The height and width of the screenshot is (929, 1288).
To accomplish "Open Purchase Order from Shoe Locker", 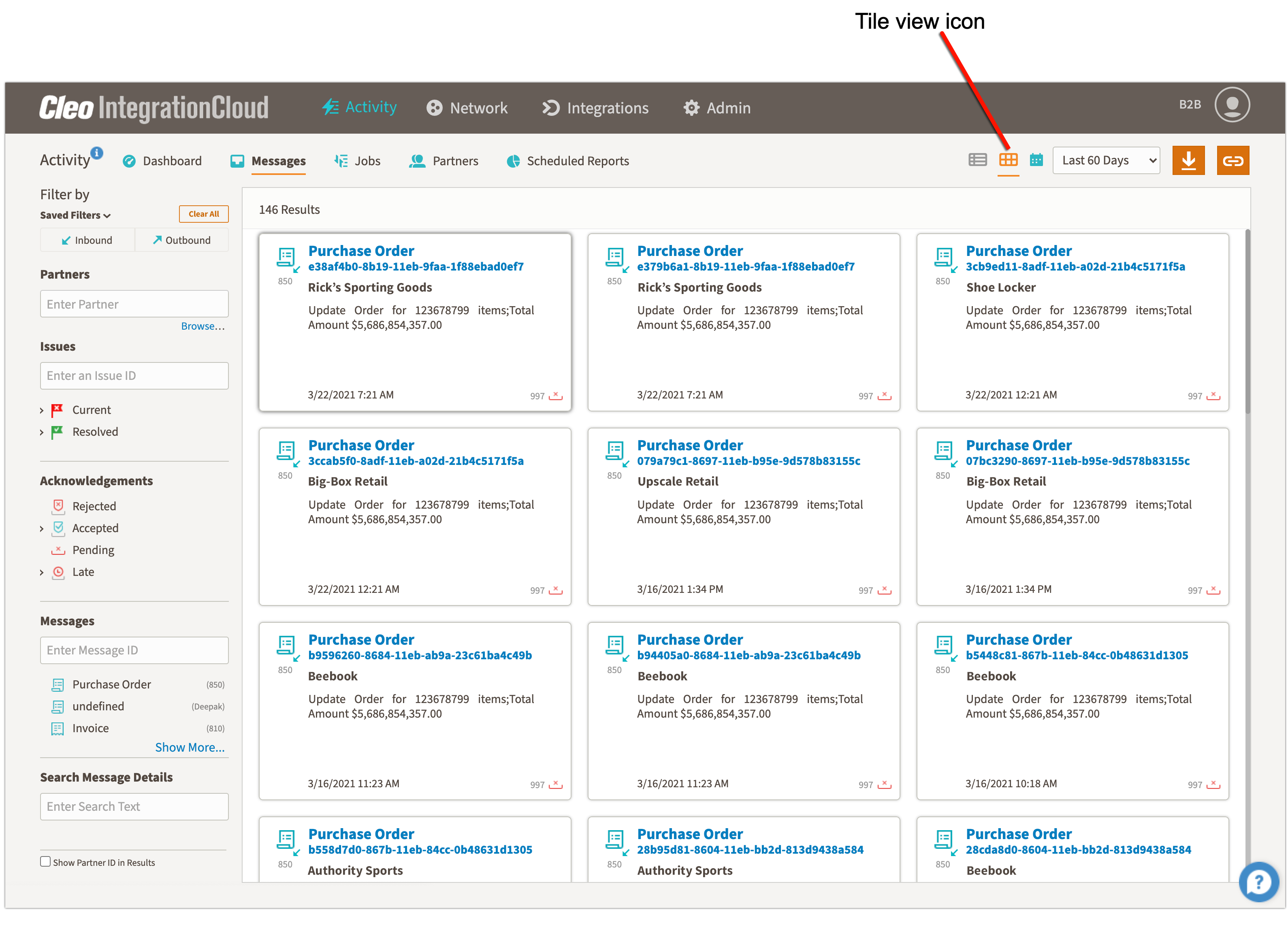I will pos(1019,250).
